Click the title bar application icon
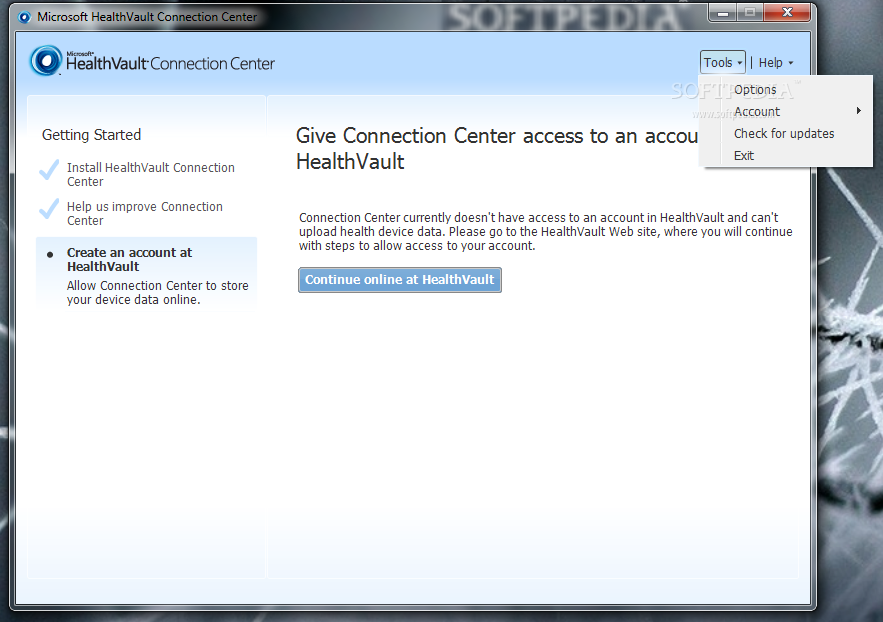This screenshot has height=622, width=883. point(24,17)
